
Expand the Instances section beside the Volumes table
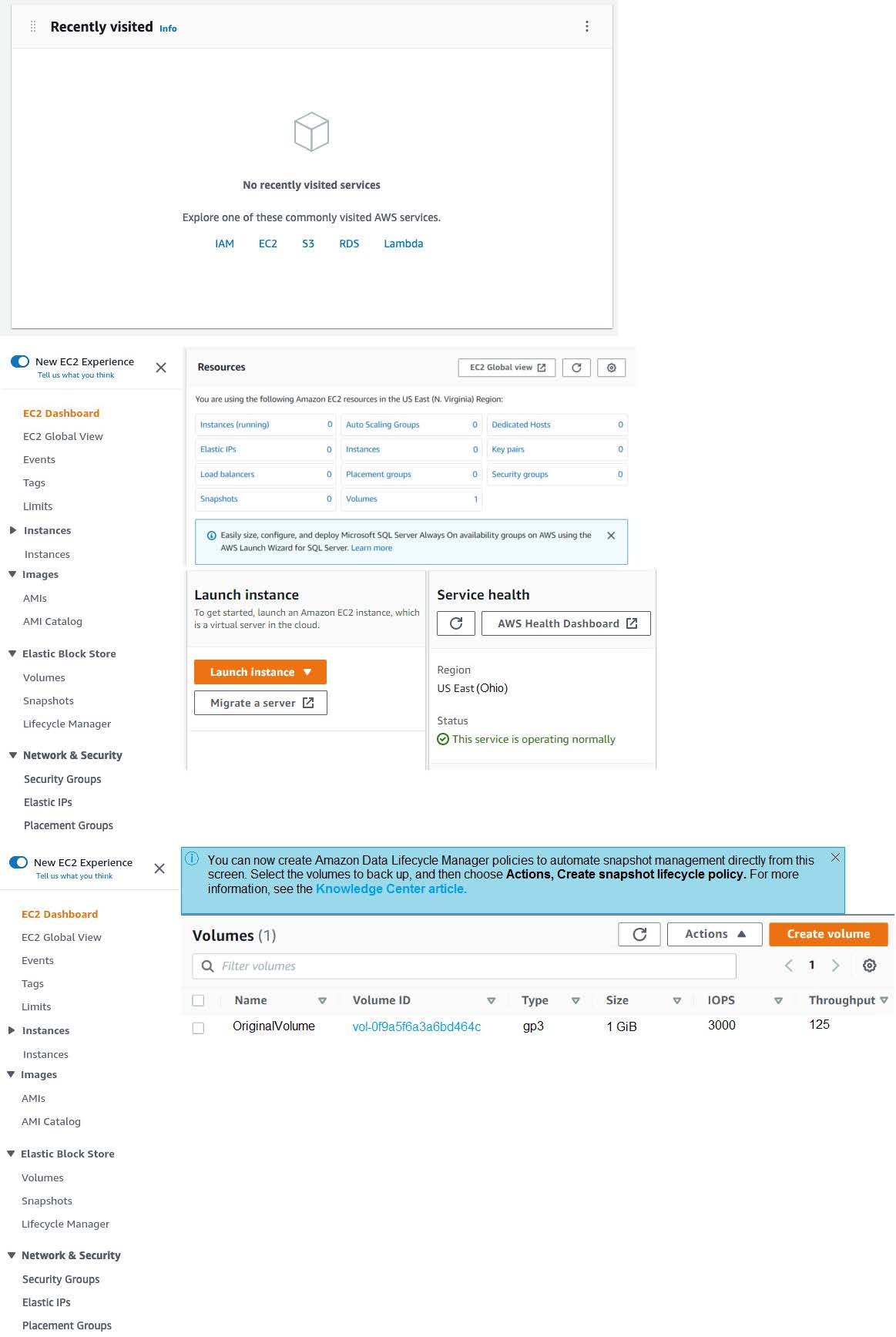click(x=11, y=1030)
